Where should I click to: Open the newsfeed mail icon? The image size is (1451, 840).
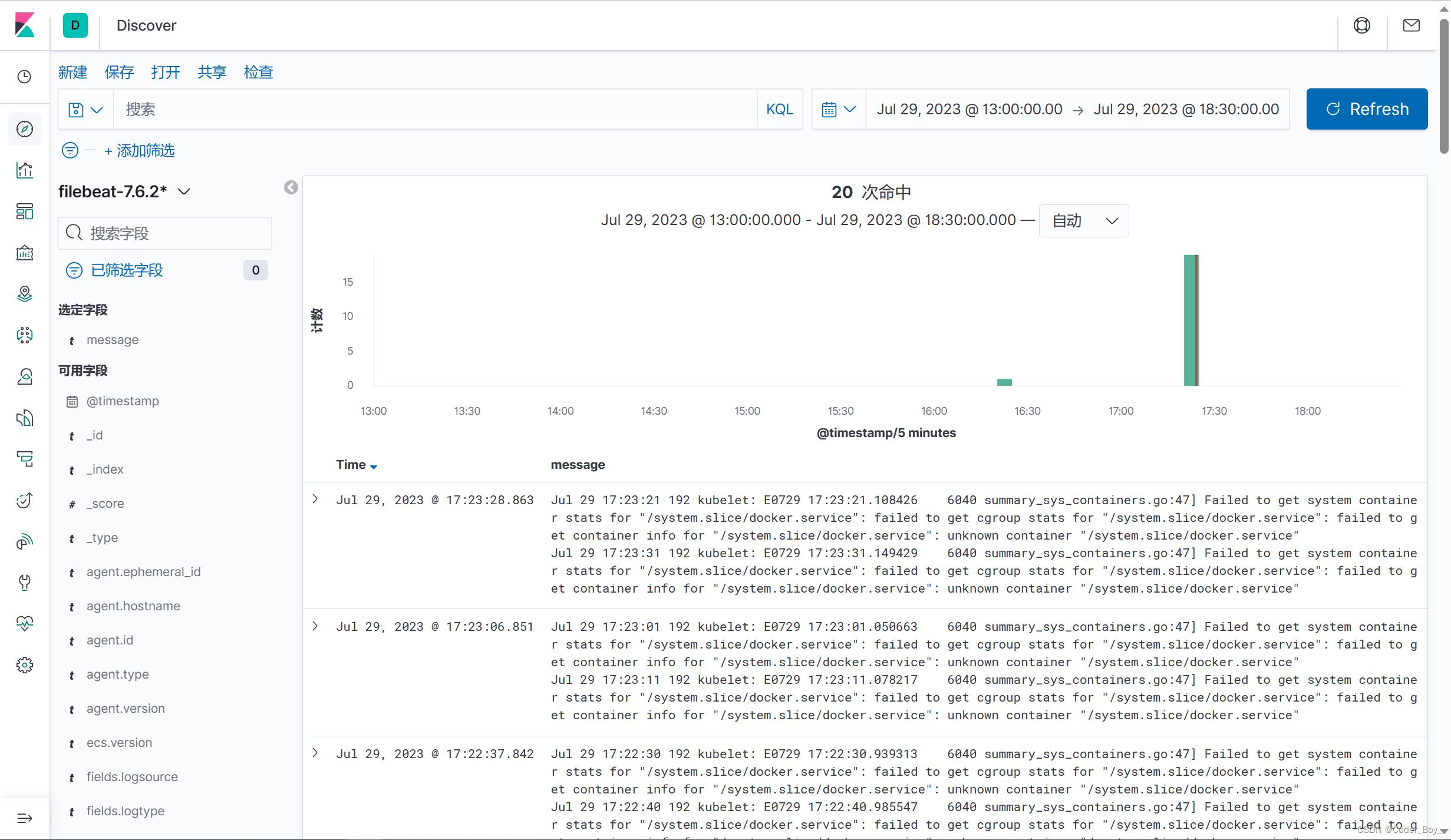(x=1412, y=25)
